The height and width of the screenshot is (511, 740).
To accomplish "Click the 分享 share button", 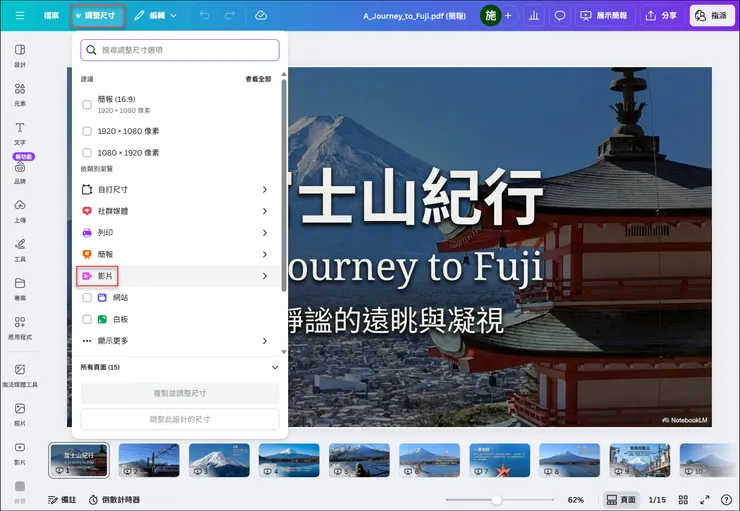I will tap(661, 16).
